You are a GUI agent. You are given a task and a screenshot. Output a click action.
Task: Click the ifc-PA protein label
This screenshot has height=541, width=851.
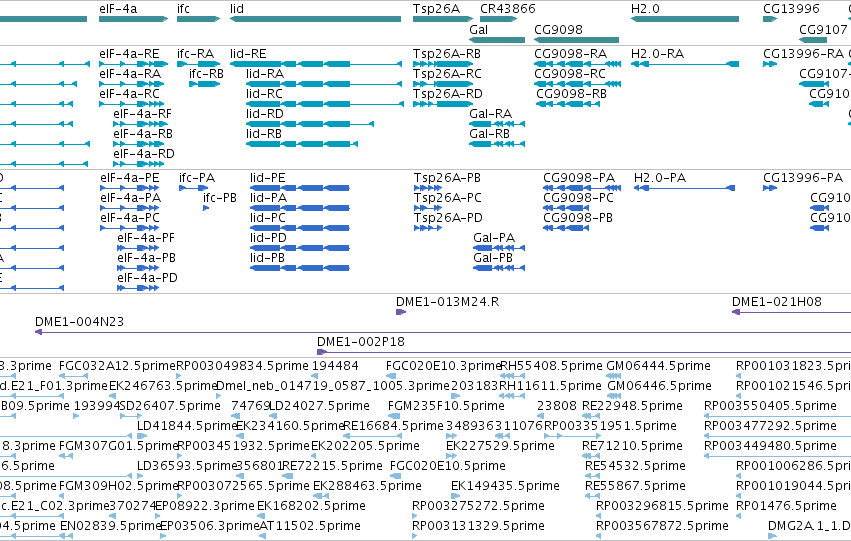pyautogui.click(x=197, y=178)
